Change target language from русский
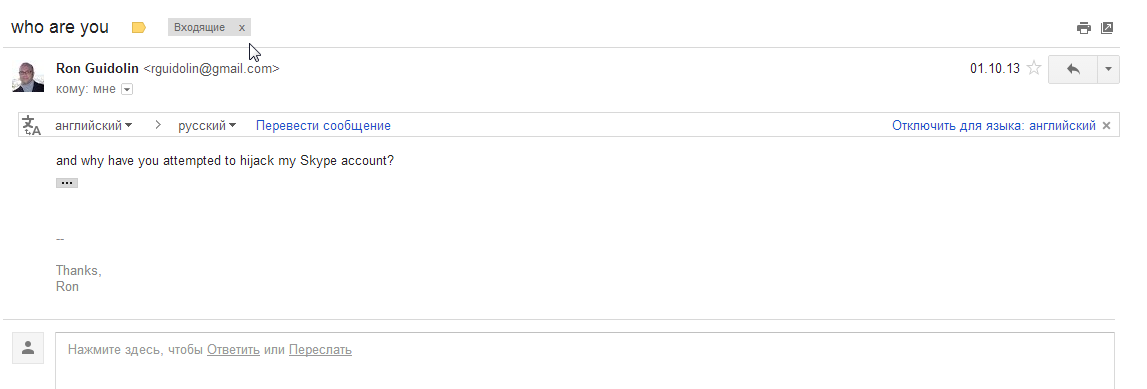The image size is (1147, 389). click(207, 126)
